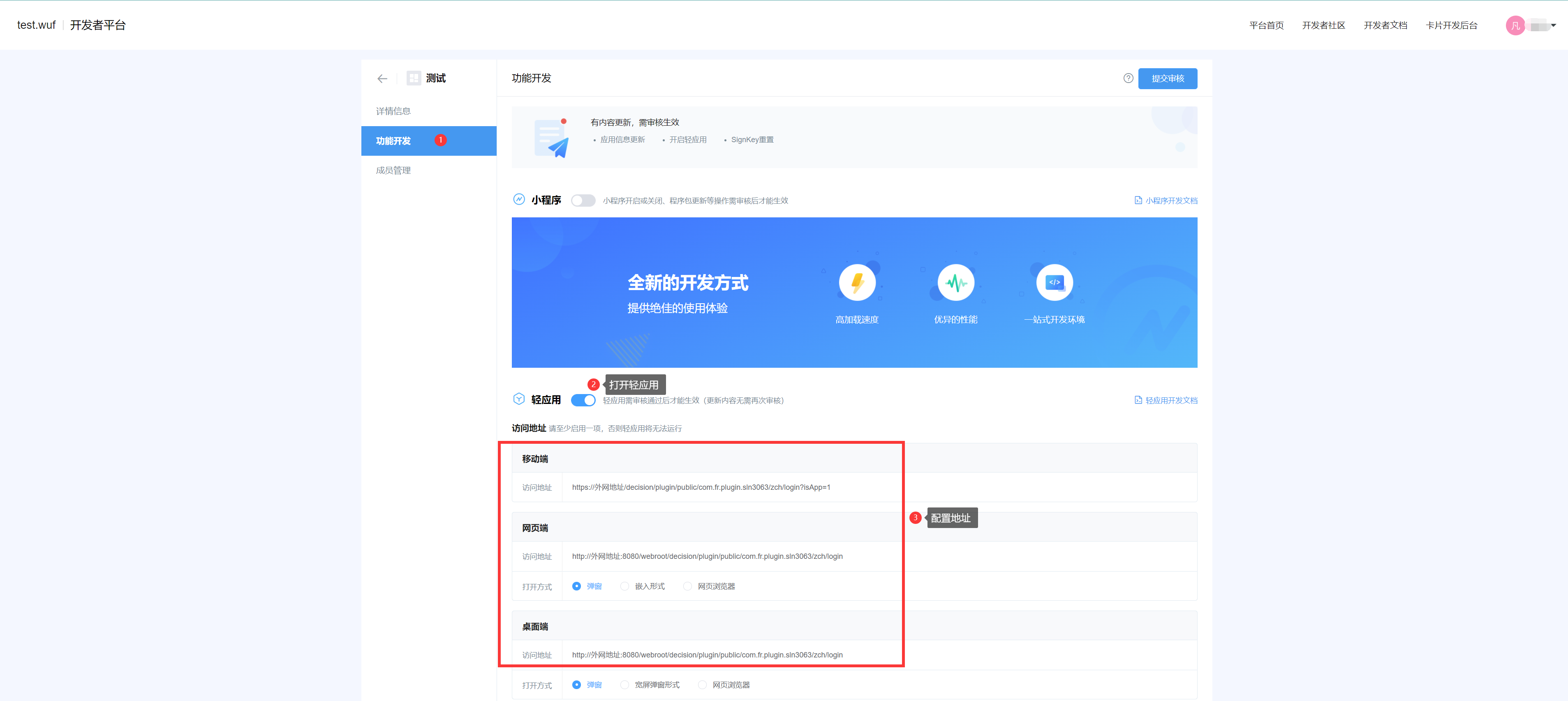Click the pink user avatar icon

tap(1515, 25)
